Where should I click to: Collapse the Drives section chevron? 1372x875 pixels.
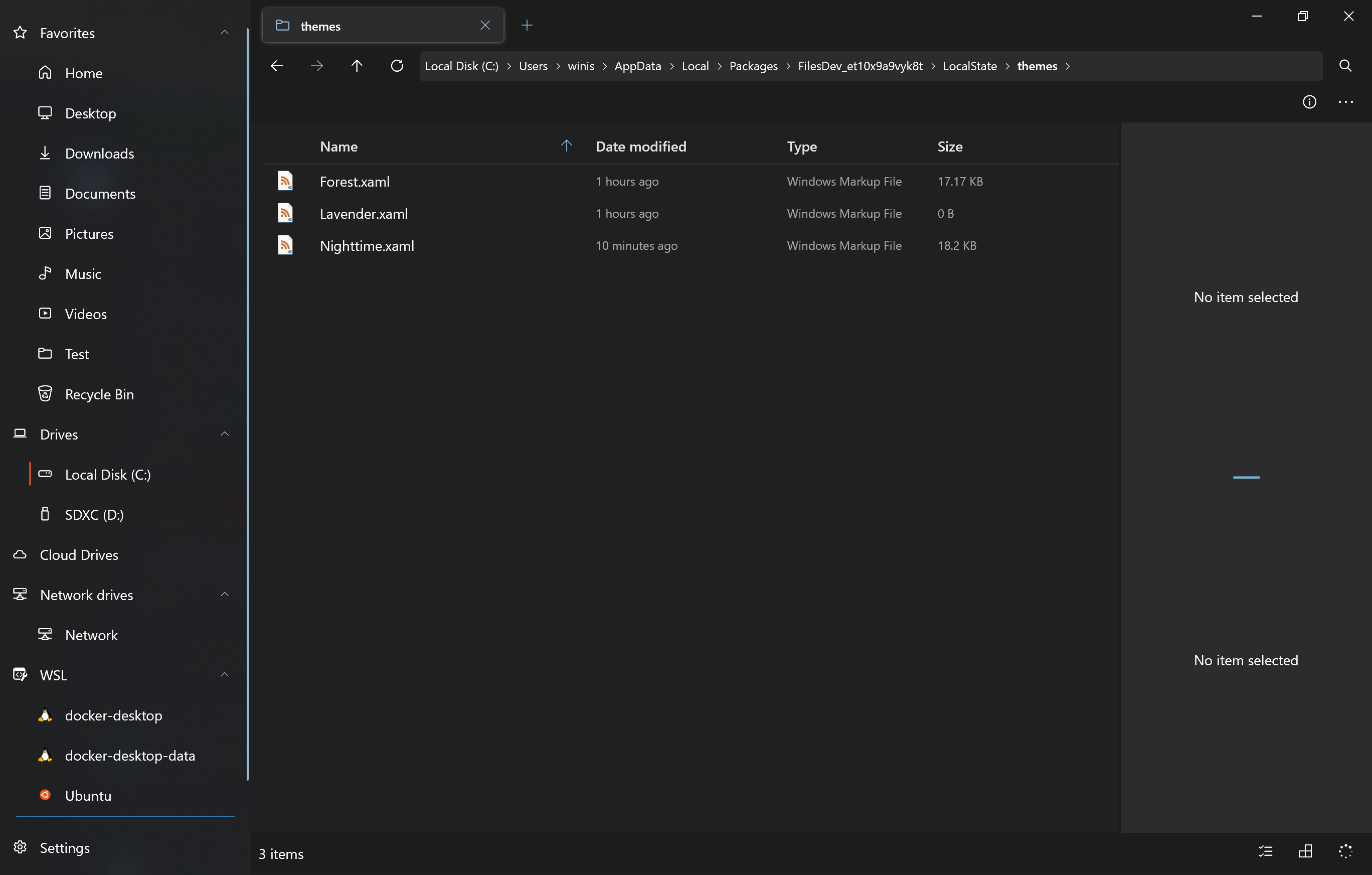click(225, 434)
